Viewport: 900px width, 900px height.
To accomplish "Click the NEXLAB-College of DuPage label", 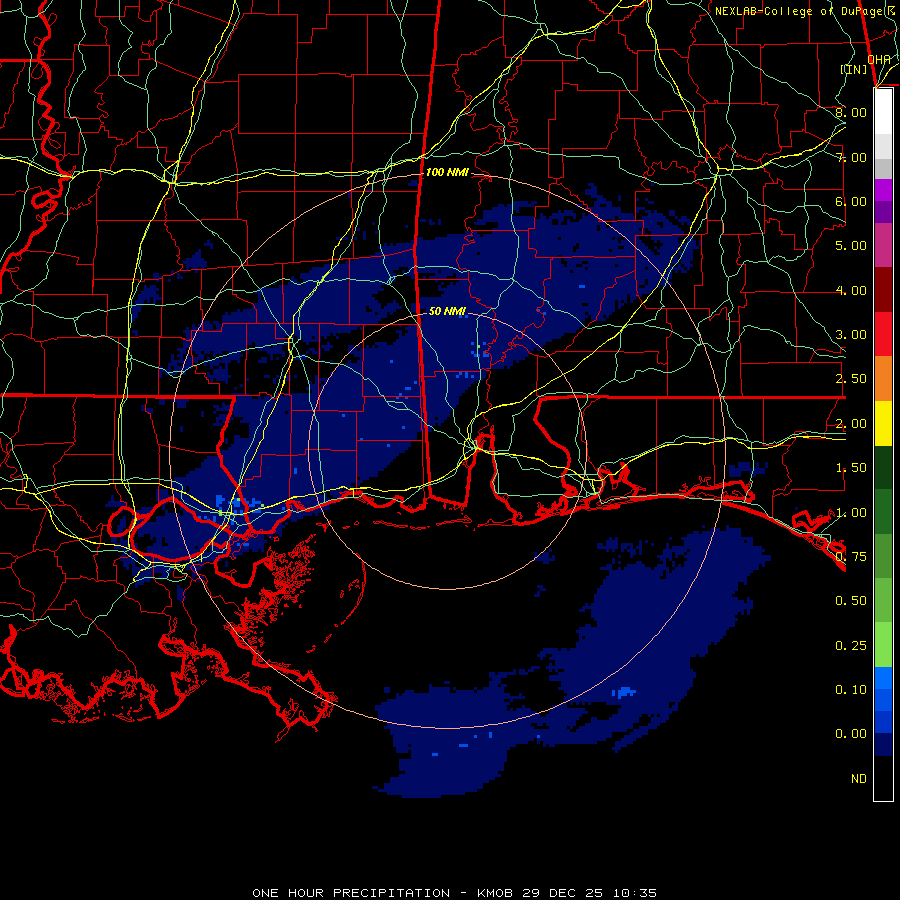I will [x=804, y=11].
